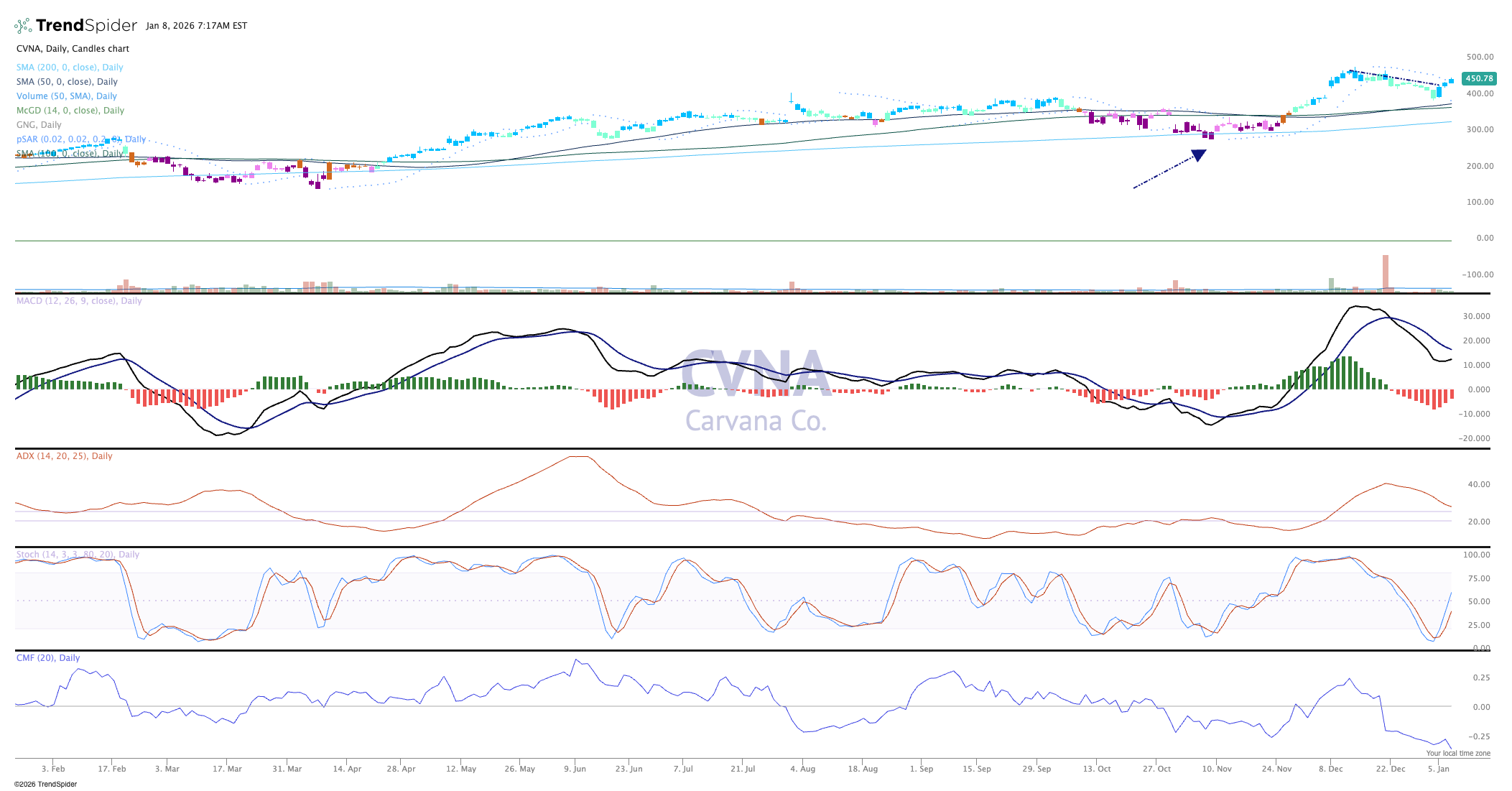The image size is (1512, 791).
Task: Click the blue arrowhead annotation on the chart
Action: (1198, 155)
